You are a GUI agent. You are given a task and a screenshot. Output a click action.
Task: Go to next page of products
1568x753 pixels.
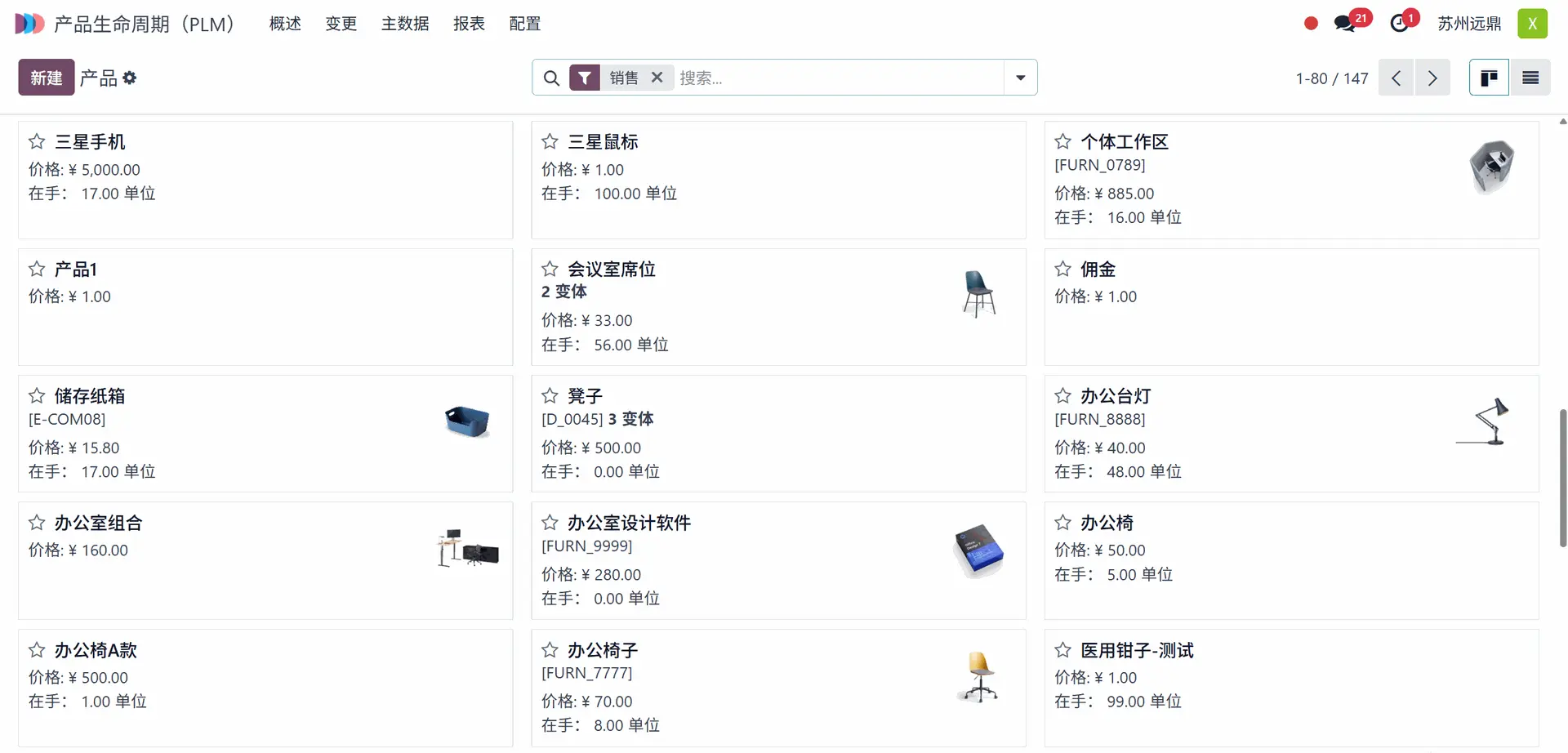(x=1432, y=78)
